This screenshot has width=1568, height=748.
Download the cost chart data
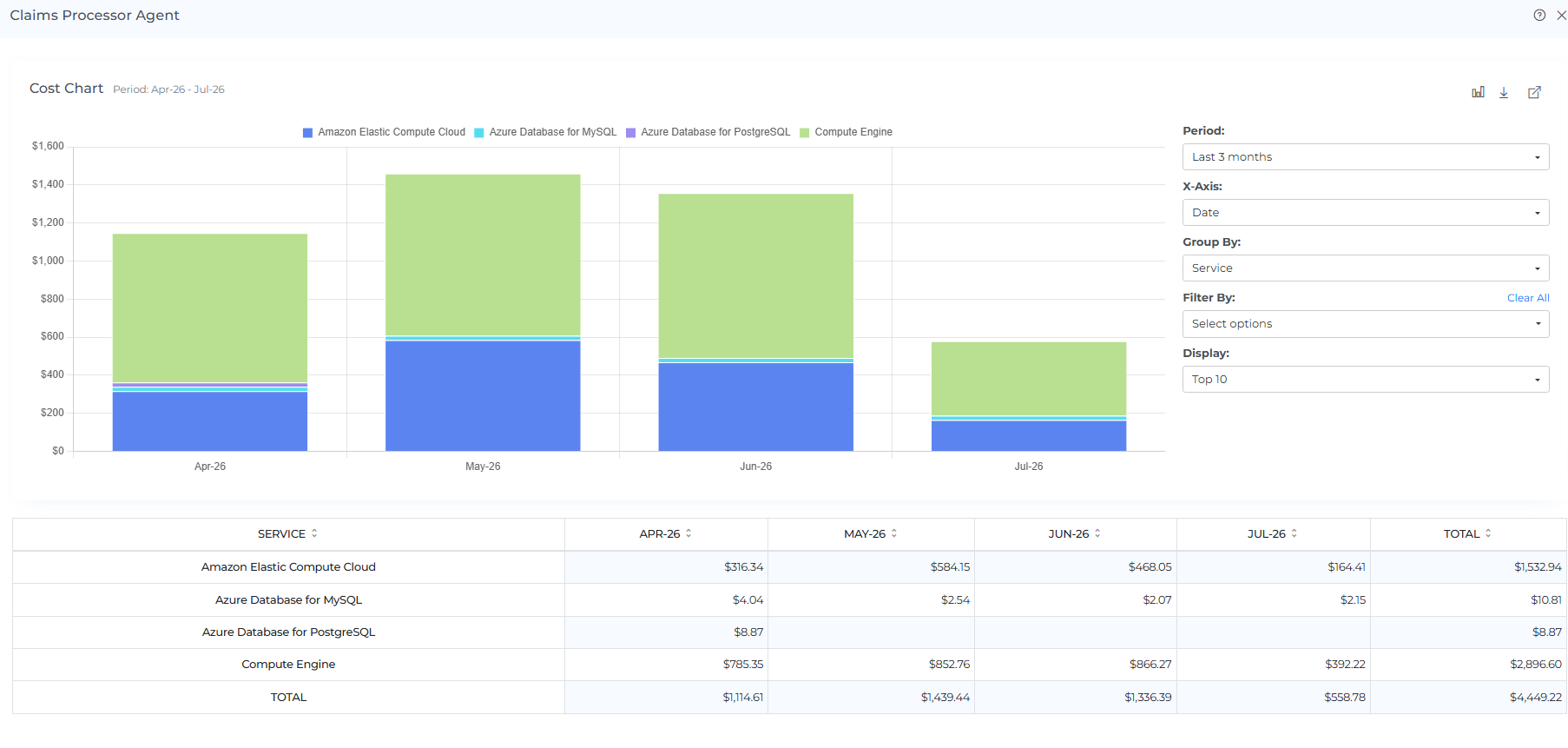coord(1504,92)
